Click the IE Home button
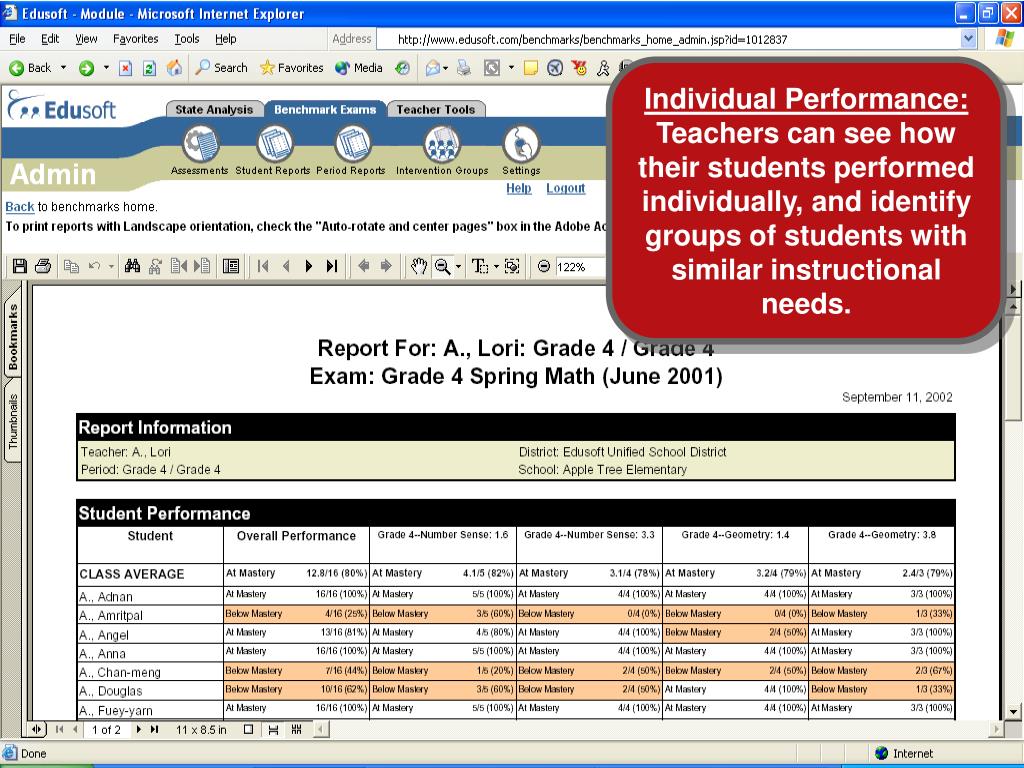This screenshot has height=768, width=1024. click(x=174, y=67)
